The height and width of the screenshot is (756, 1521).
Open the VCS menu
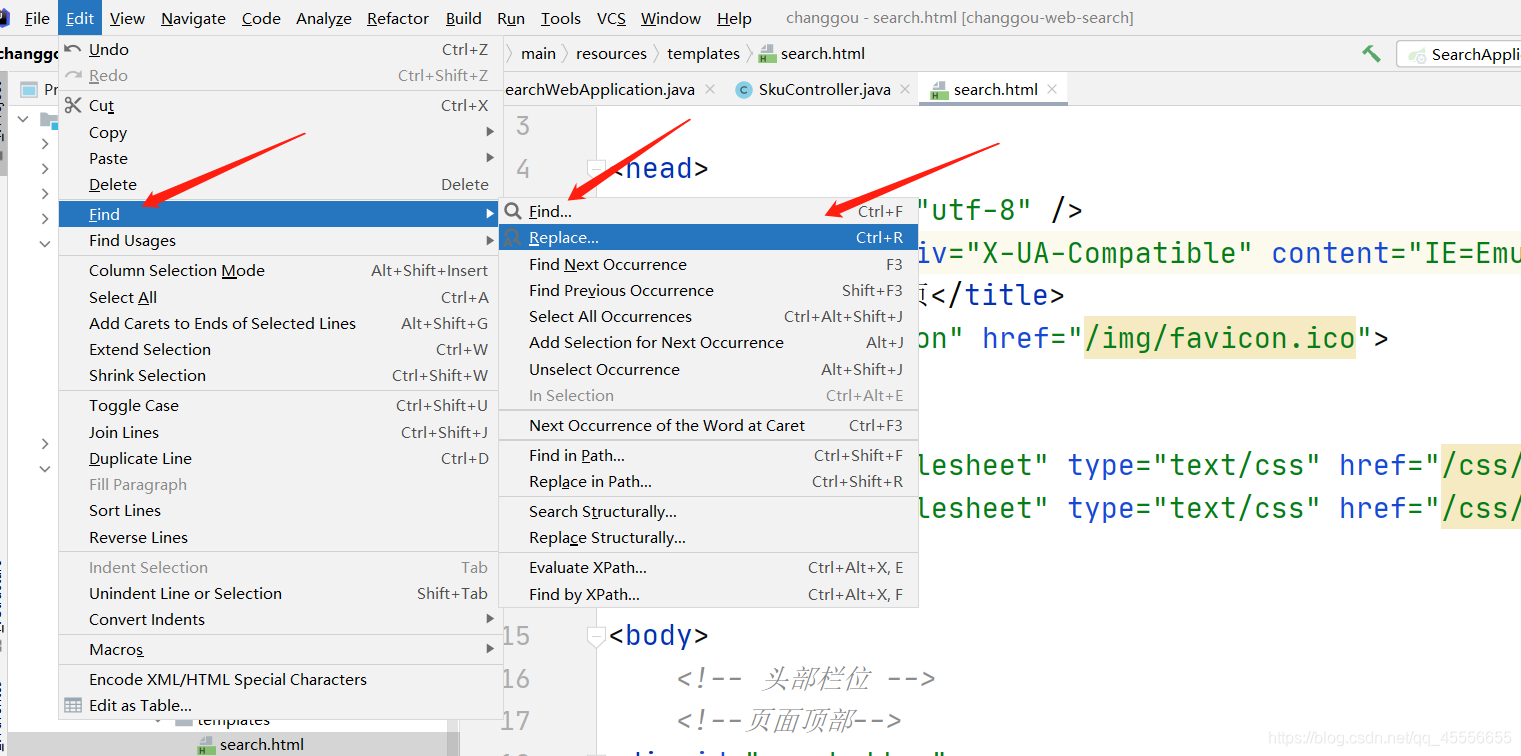tap(611, 18)
